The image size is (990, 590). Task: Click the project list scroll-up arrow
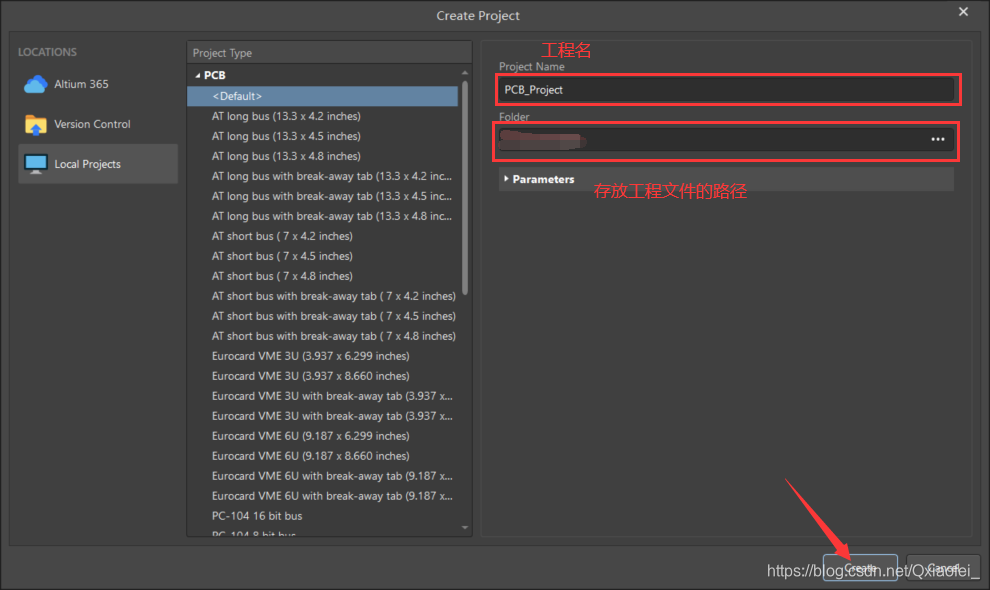pos(465,73)
